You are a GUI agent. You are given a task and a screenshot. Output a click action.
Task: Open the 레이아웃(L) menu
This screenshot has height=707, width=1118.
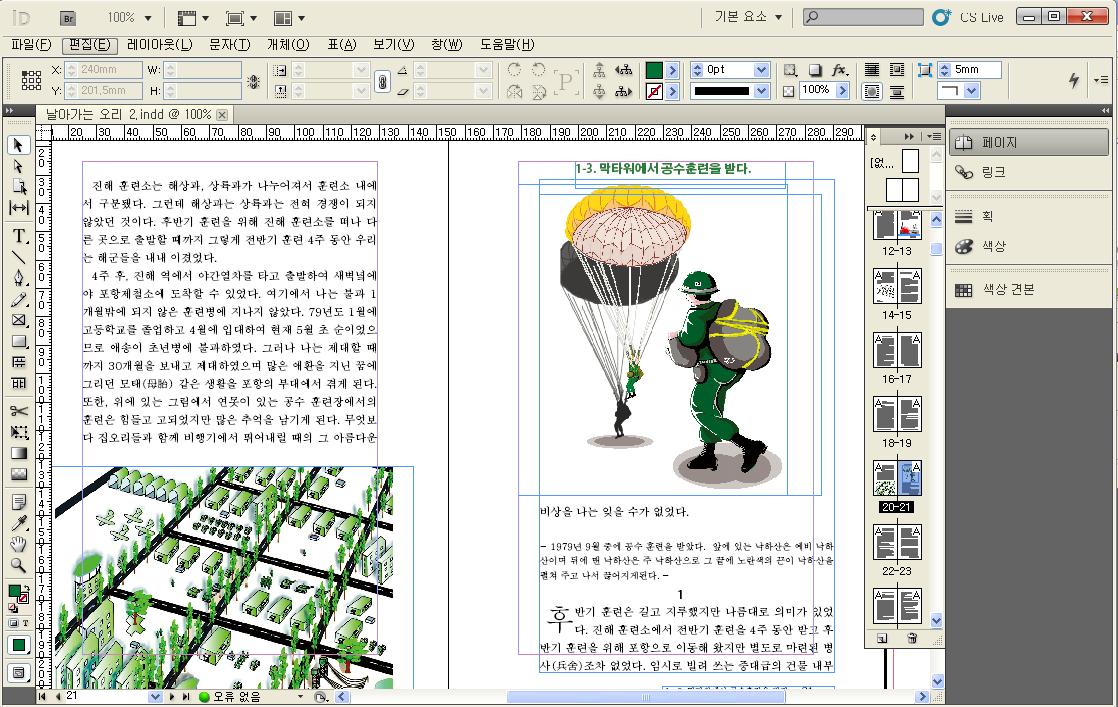pos(159,45)
